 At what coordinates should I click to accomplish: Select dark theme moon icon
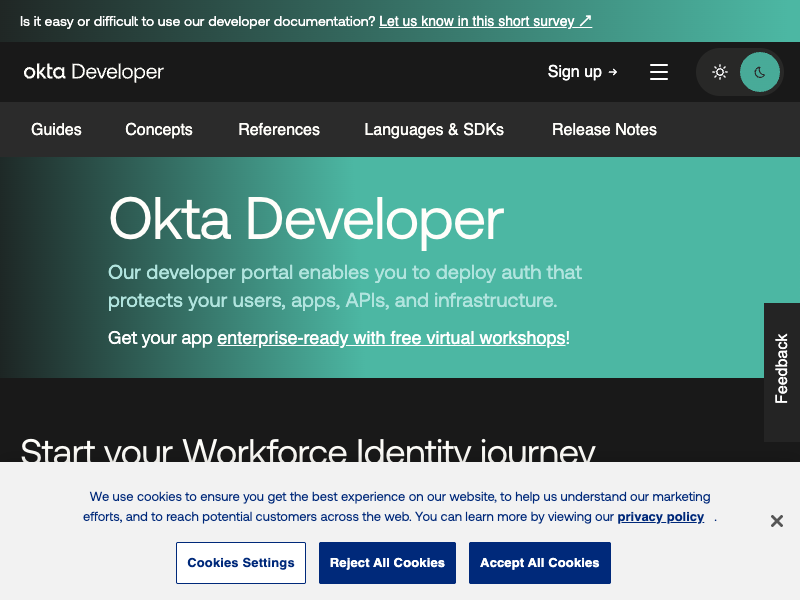pos(760,72)
